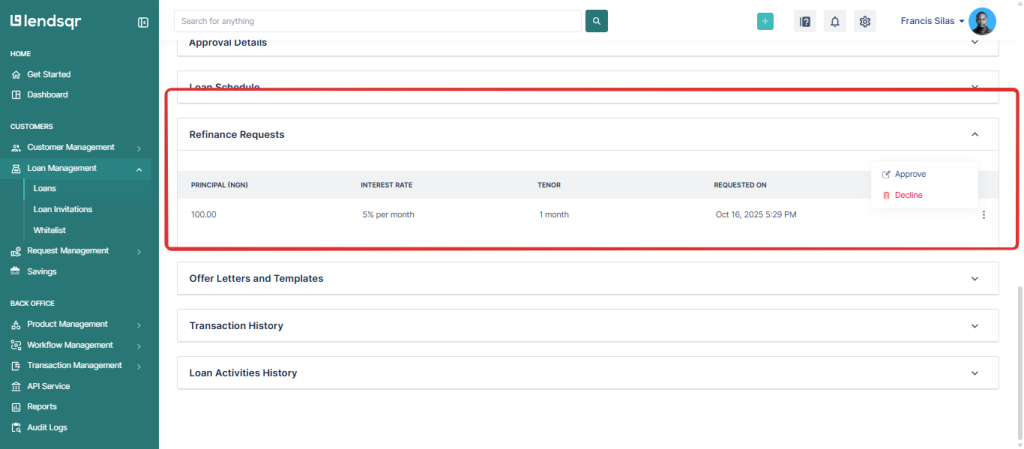Expand the Loan Activities History section
The height and width of the screenshot is (449, 1024).
[975, 373]
